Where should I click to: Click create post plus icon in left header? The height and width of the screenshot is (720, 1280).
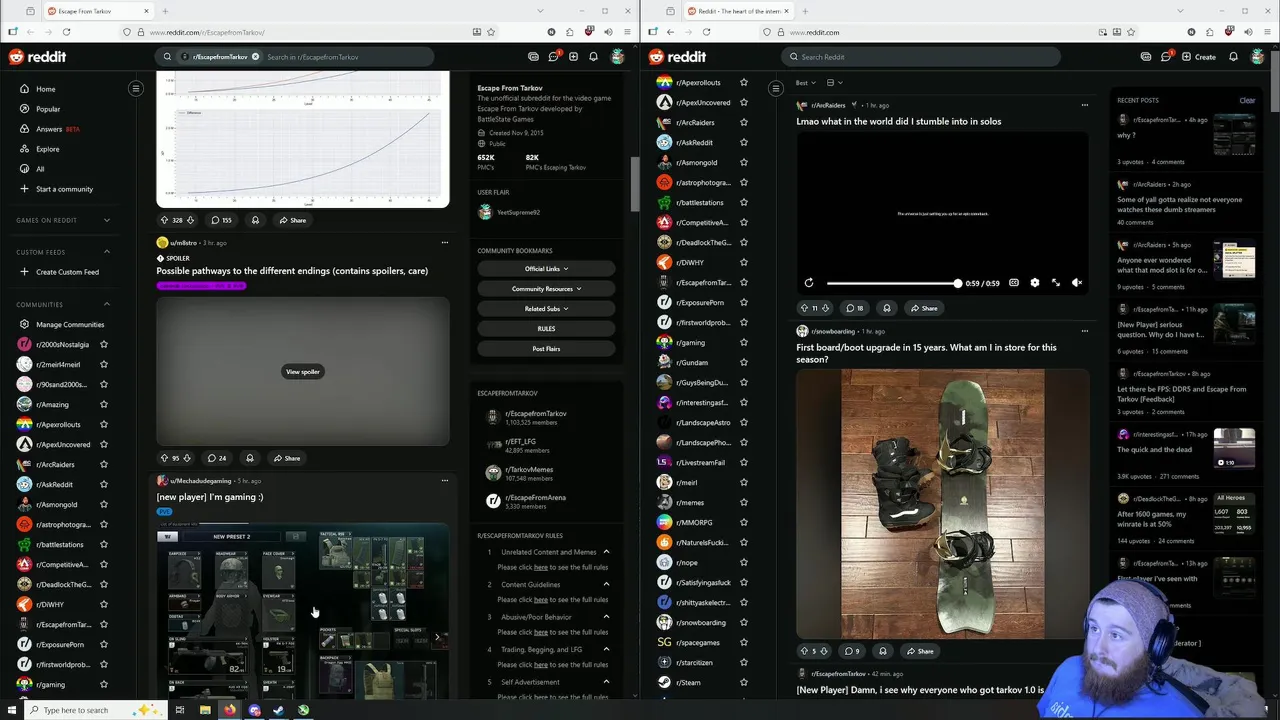tap(573, 57)
